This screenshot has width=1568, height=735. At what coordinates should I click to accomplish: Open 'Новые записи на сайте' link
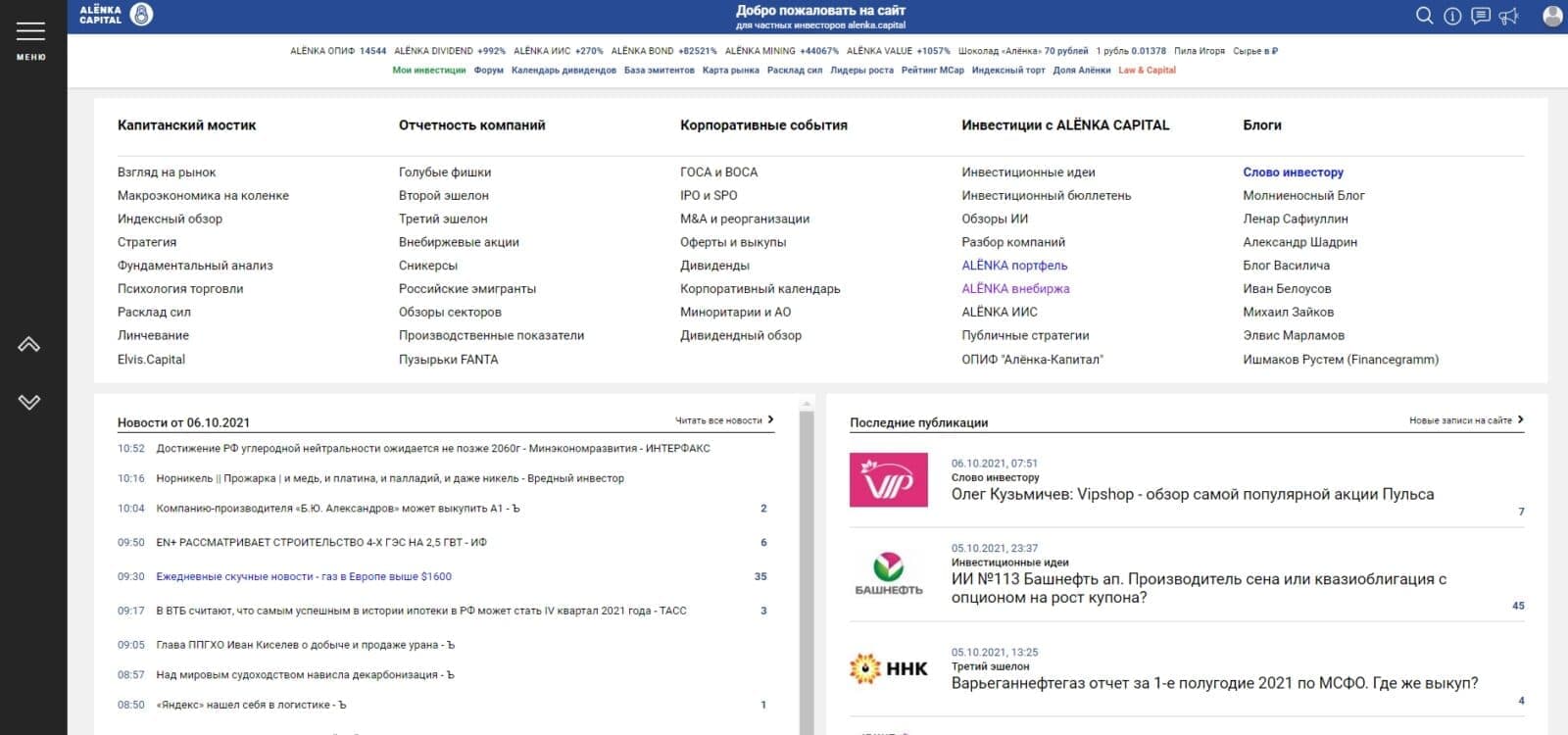point(1466,420)
